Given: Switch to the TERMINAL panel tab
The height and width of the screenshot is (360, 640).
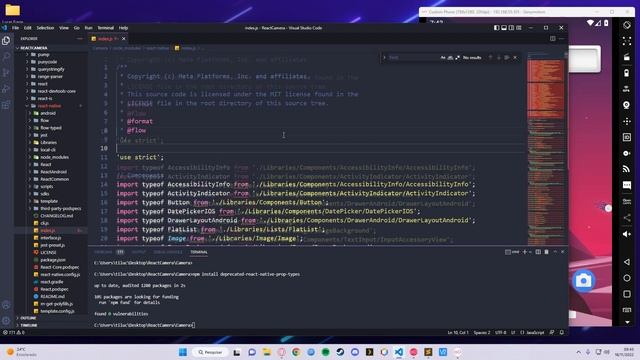Looking at the screenshot, I should coord(199,252).
